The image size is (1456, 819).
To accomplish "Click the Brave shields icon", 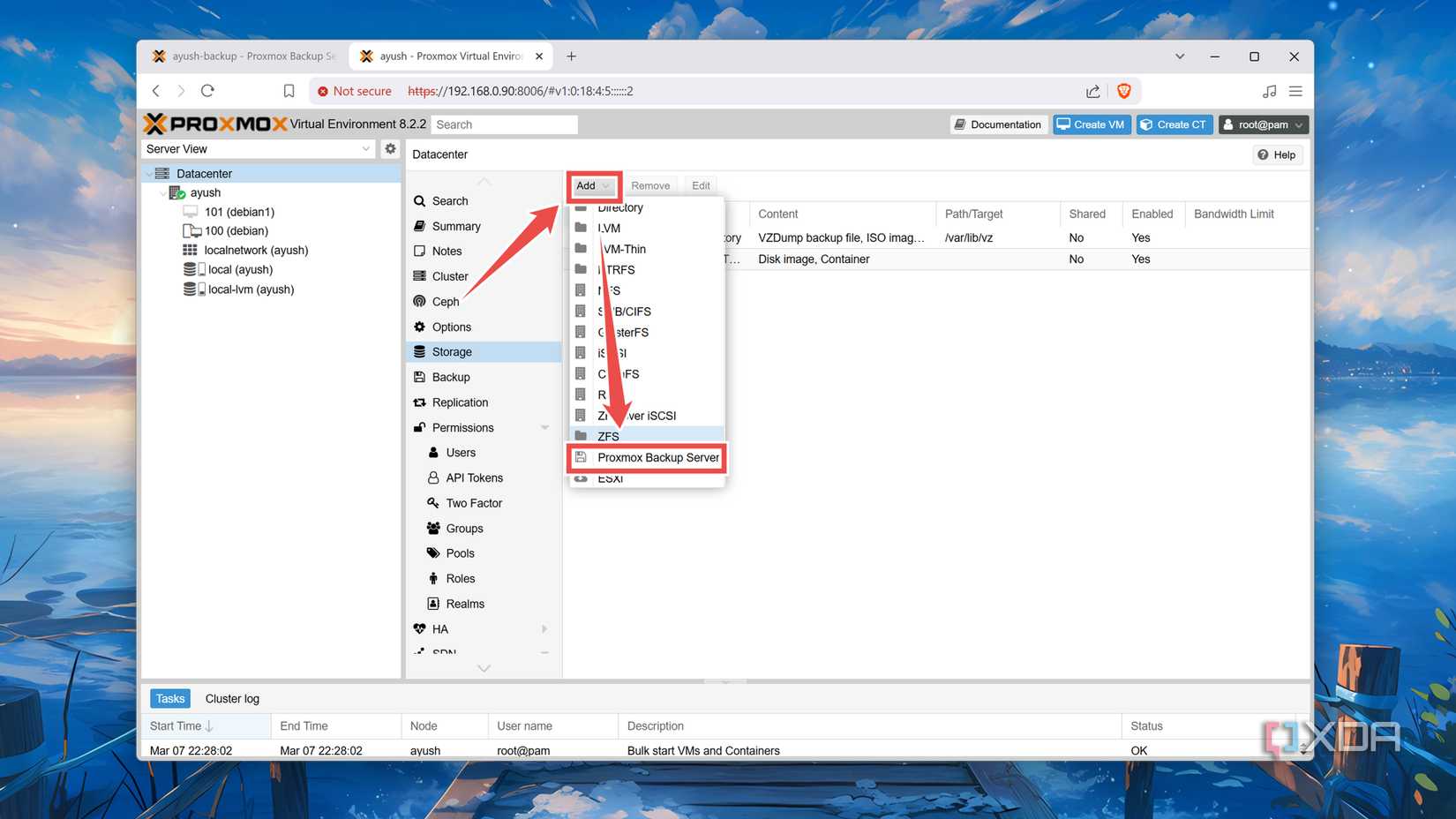I will 1124,91.
